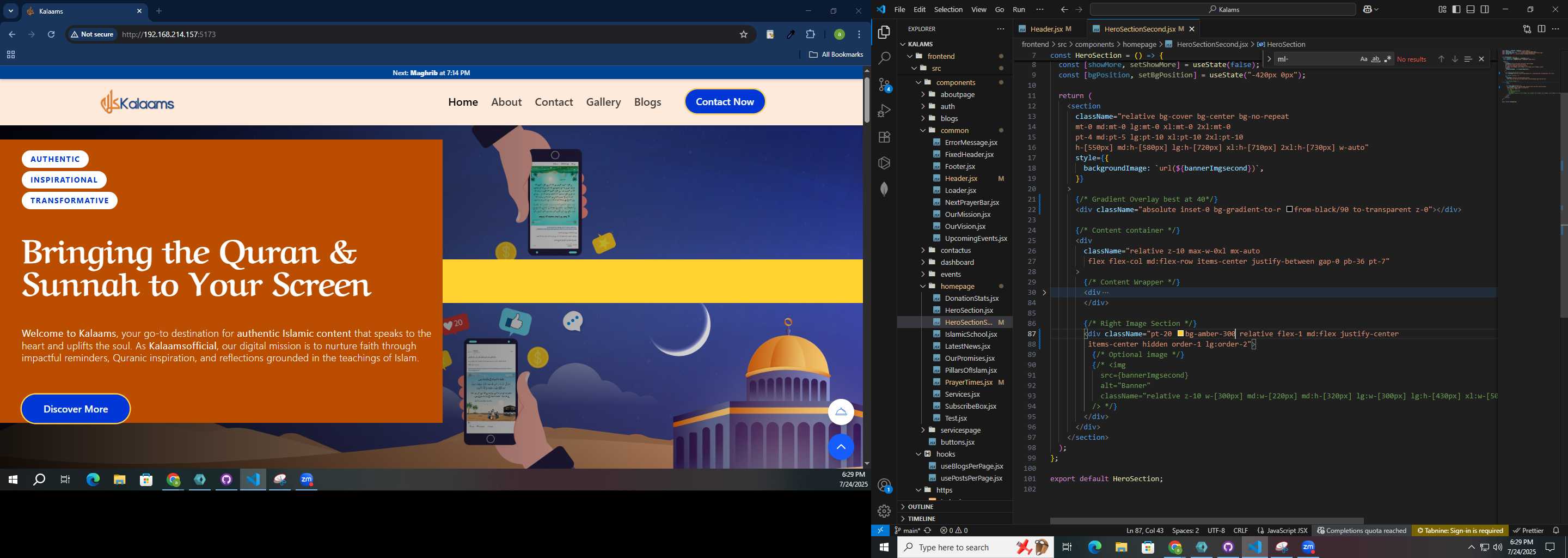The height and width of the screenshot is (558, 1568).
Task: Unfold the collapsed div at line 30
Action: (1045, 293)
